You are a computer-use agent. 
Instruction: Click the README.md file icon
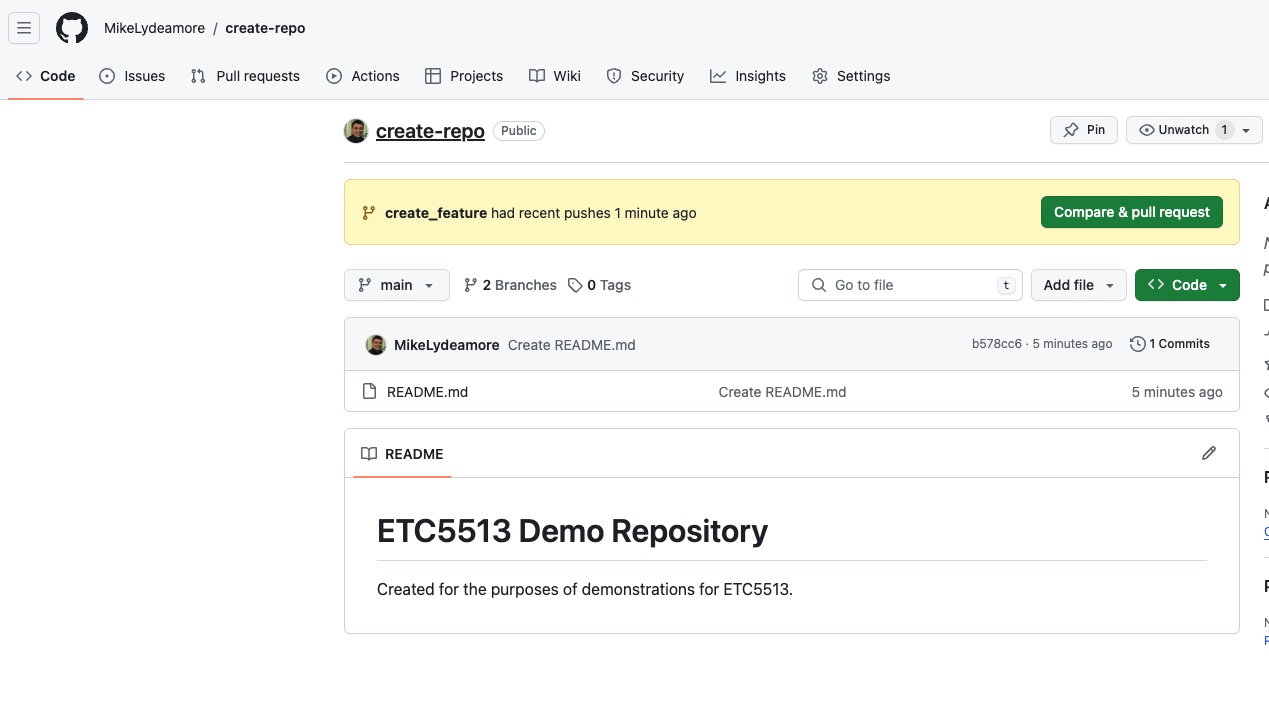(x=369, y=392)
